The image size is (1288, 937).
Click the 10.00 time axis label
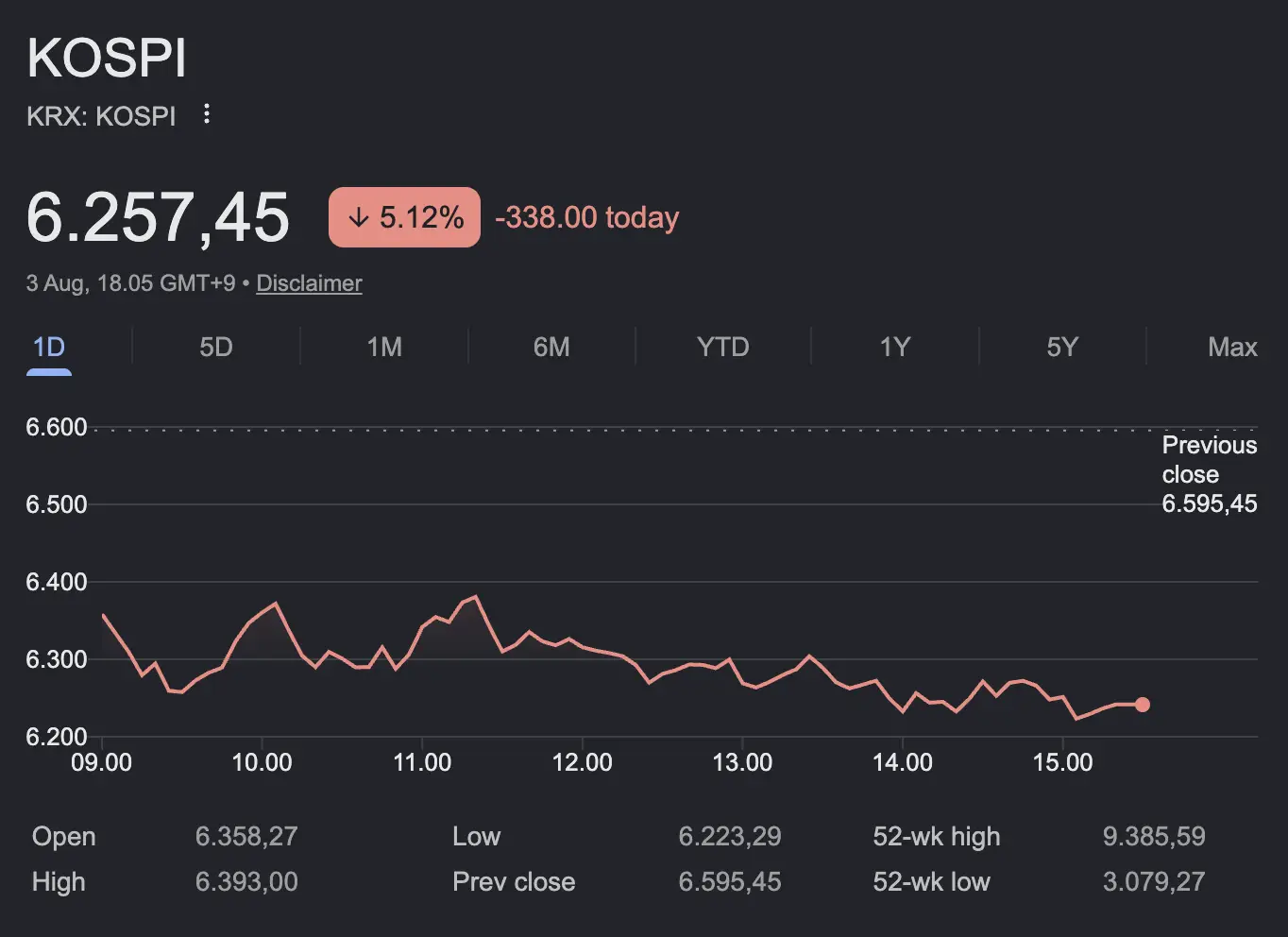click(262, 762)
